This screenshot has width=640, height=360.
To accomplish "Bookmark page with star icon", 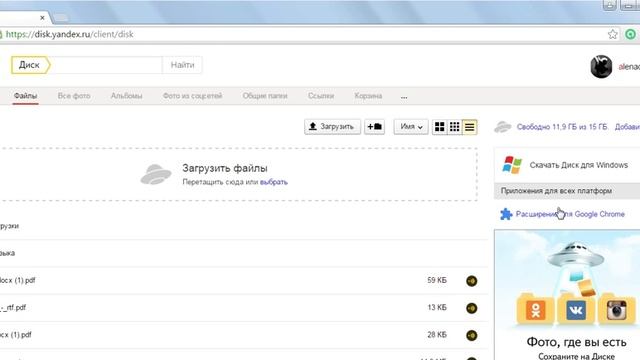I will click(612, 34).
